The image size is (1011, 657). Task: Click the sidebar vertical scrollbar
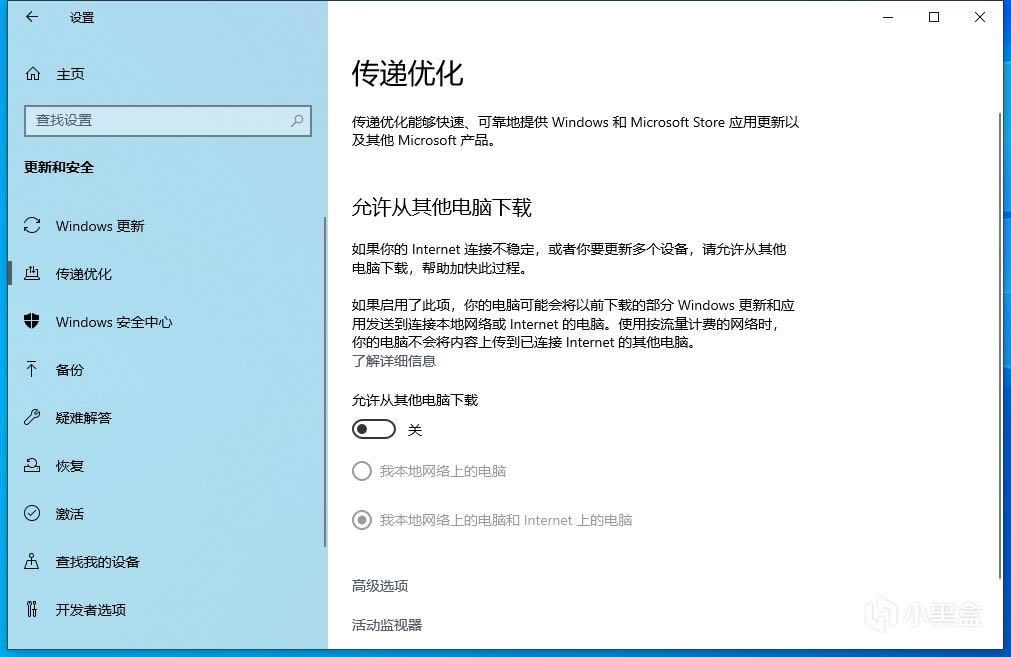tap(324, 382)
